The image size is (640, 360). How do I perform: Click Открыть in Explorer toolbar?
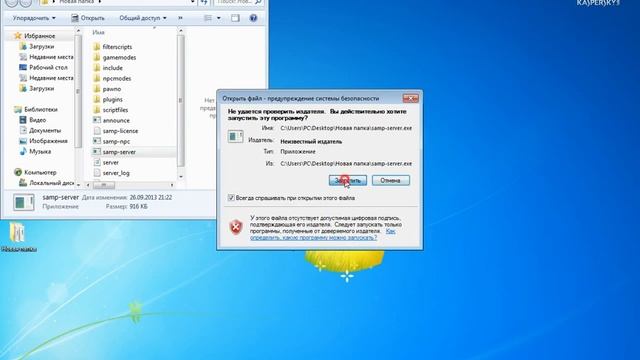pos(88,18)
